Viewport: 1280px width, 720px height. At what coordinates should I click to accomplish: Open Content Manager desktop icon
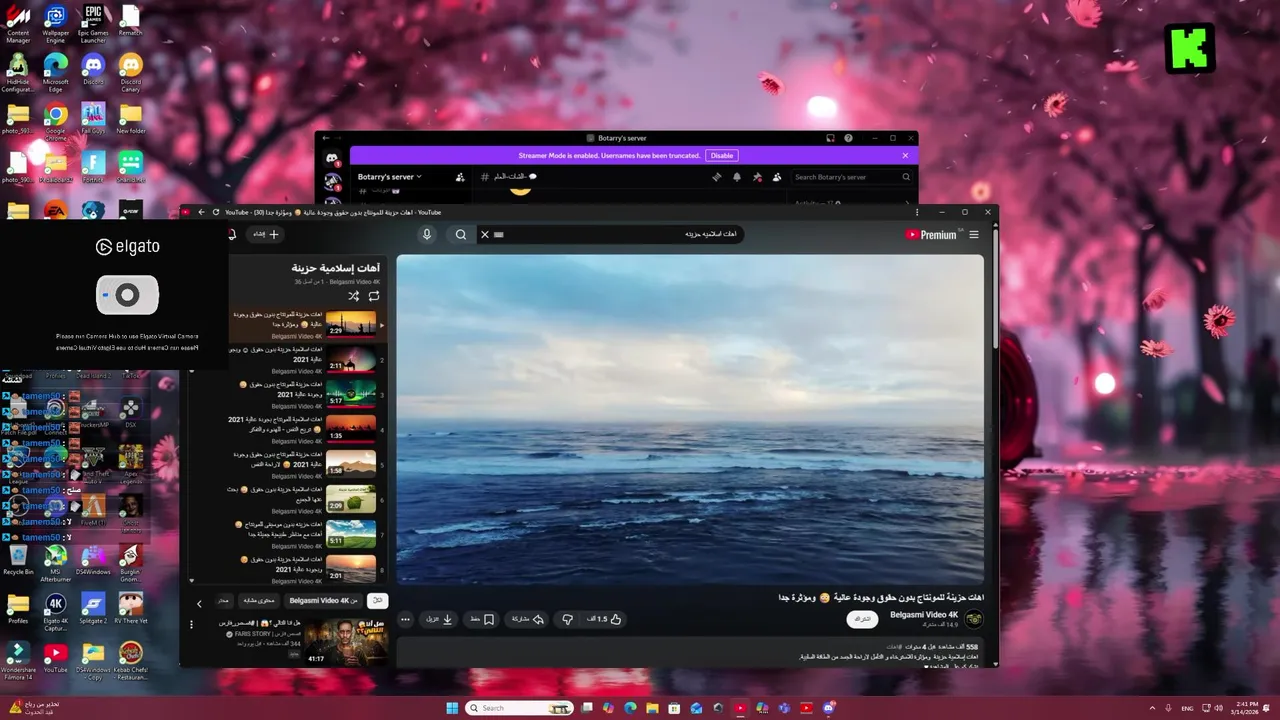click(18, 24)
